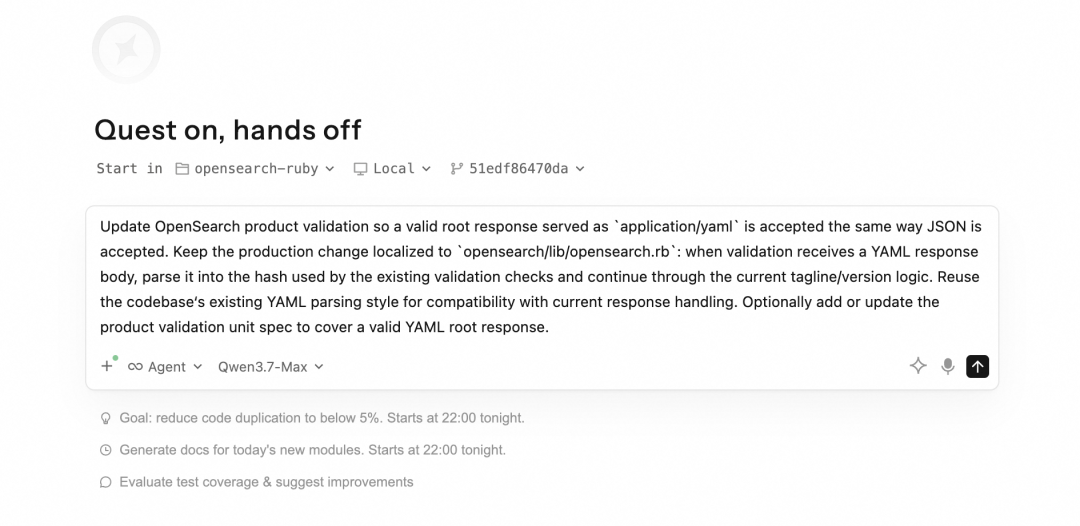Open the Qwen3.7-Max model dropdown

(x=271, y=367)
